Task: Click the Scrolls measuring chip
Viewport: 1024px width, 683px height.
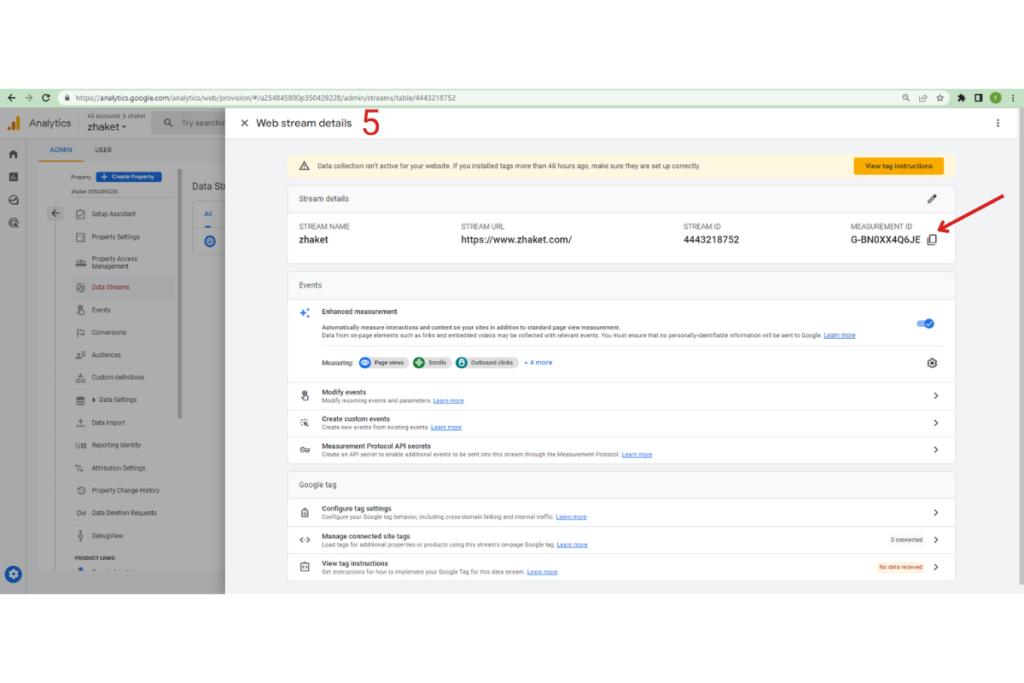Action: pos(432,362)
